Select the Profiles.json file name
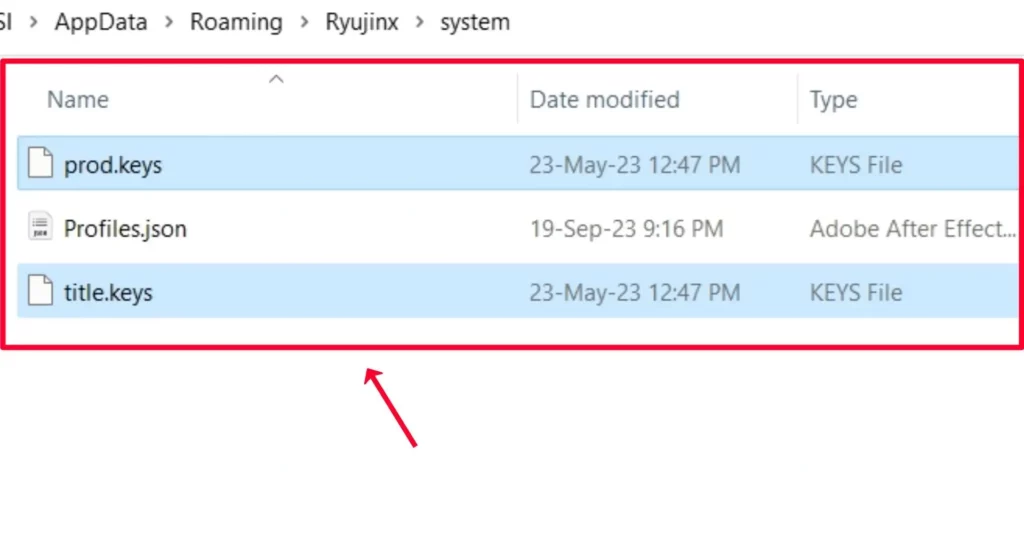 (125, 229)
